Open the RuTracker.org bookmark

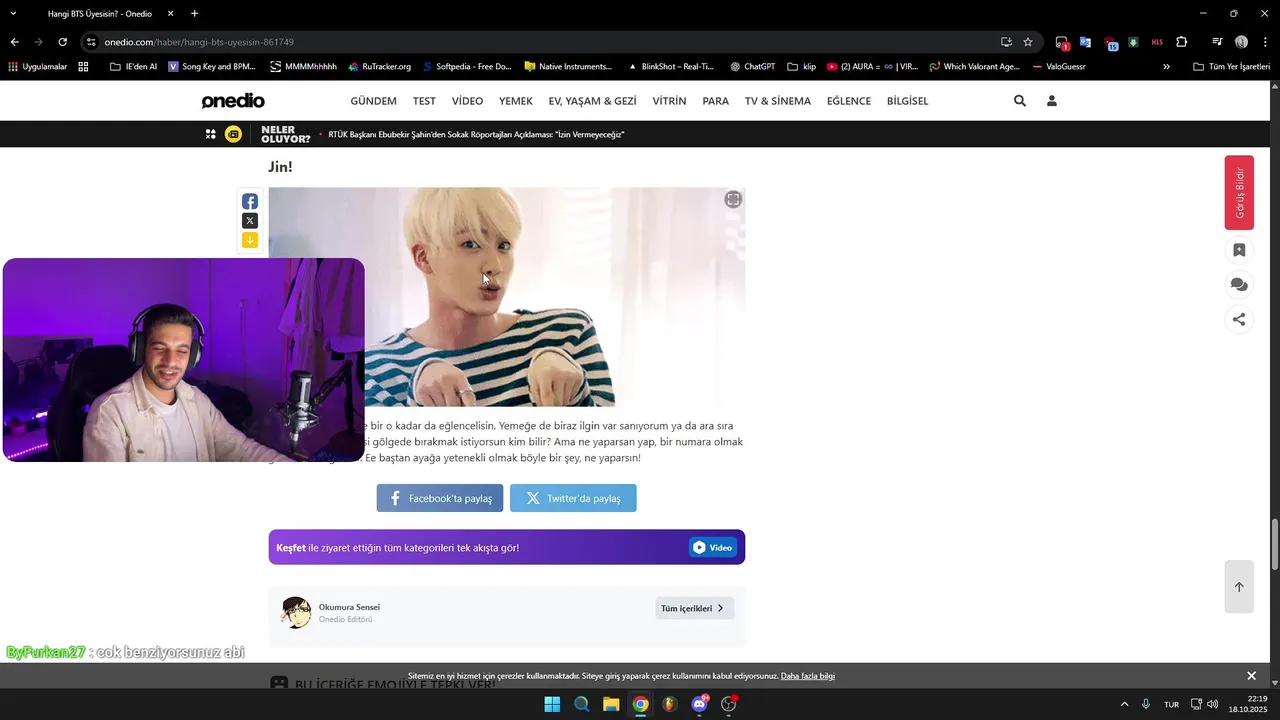pos(379,67)
